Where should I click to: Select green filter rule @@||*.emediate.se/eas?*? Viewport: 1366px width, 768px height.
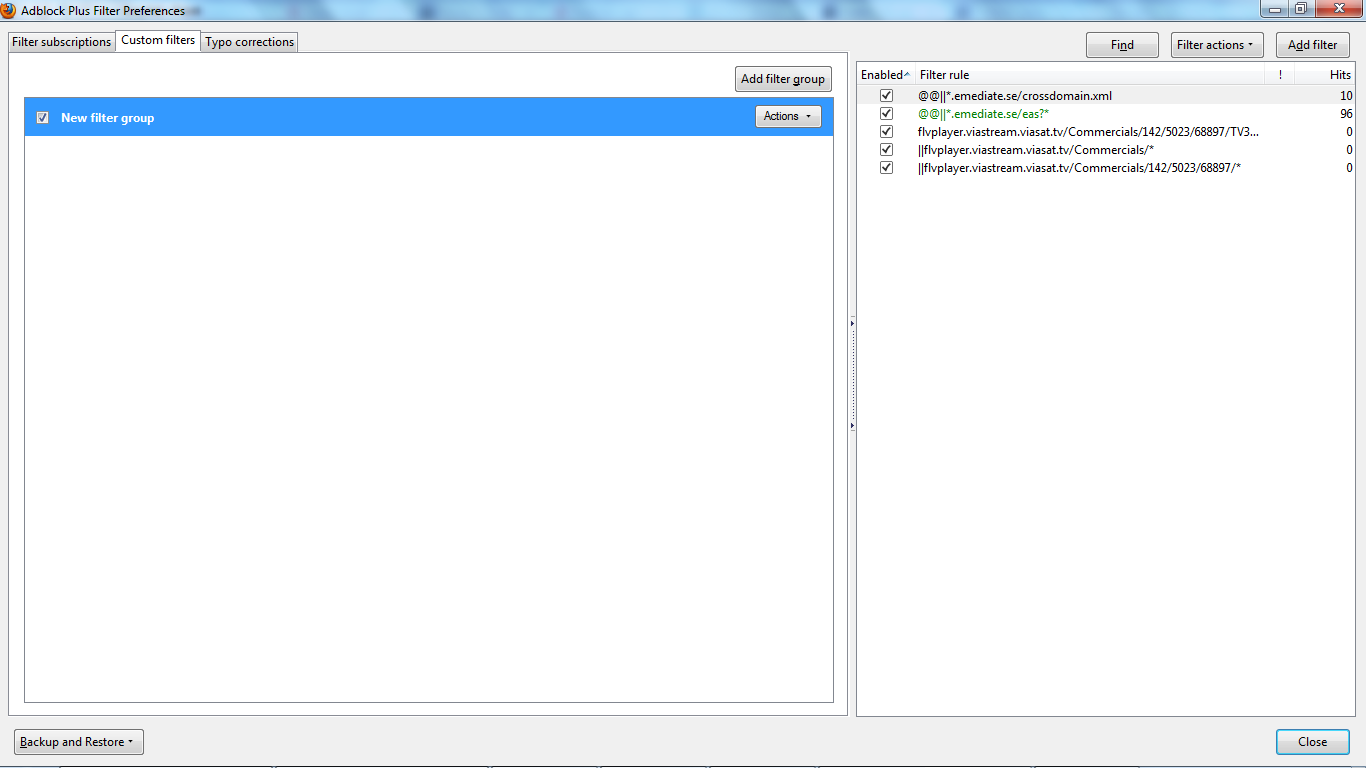[x=984, y=114]
